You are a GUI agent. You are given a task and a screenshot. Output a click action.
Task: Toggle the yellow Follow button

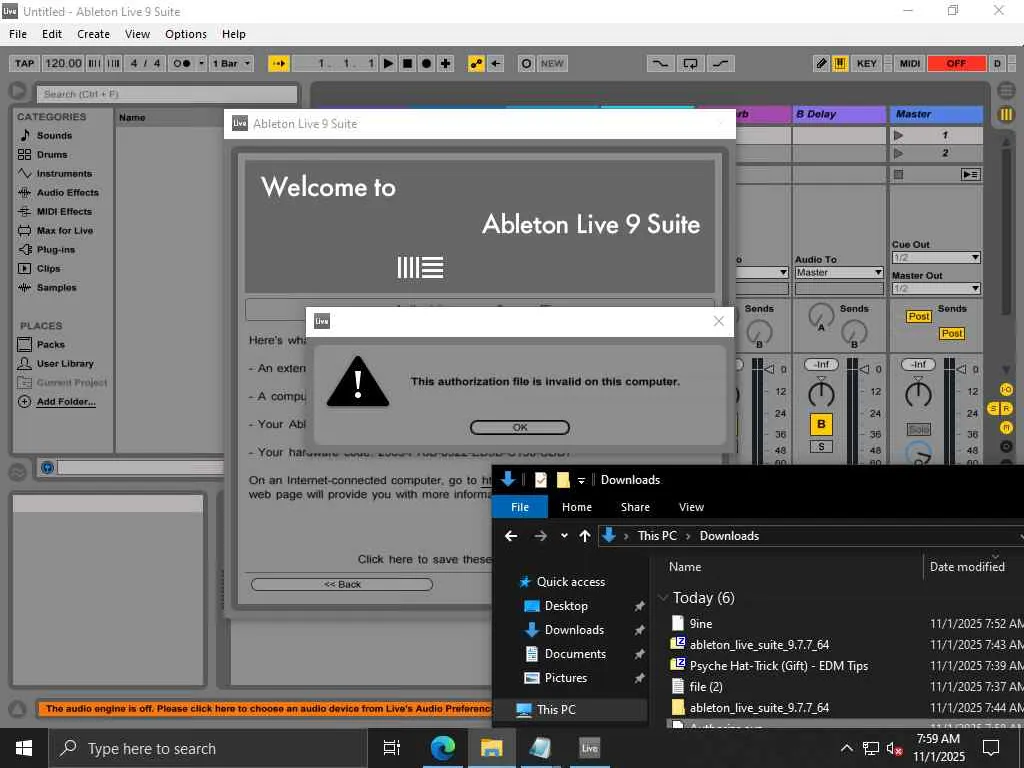(279, 63)
